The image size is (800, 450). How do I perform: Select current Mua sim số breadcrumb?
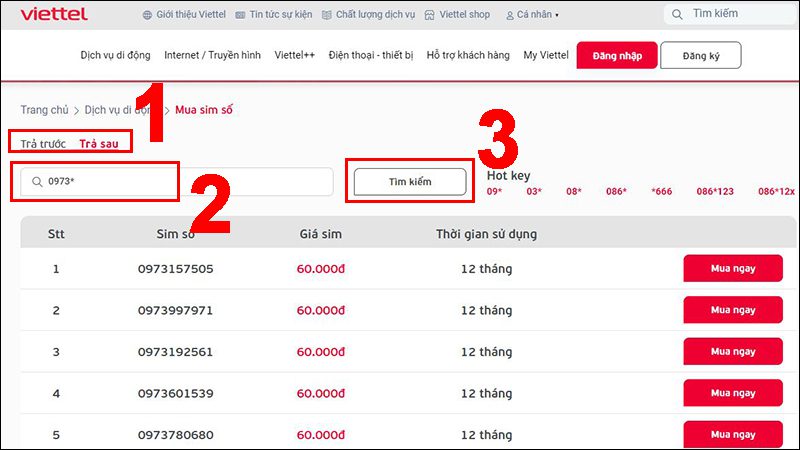click(x=204, y=110)
